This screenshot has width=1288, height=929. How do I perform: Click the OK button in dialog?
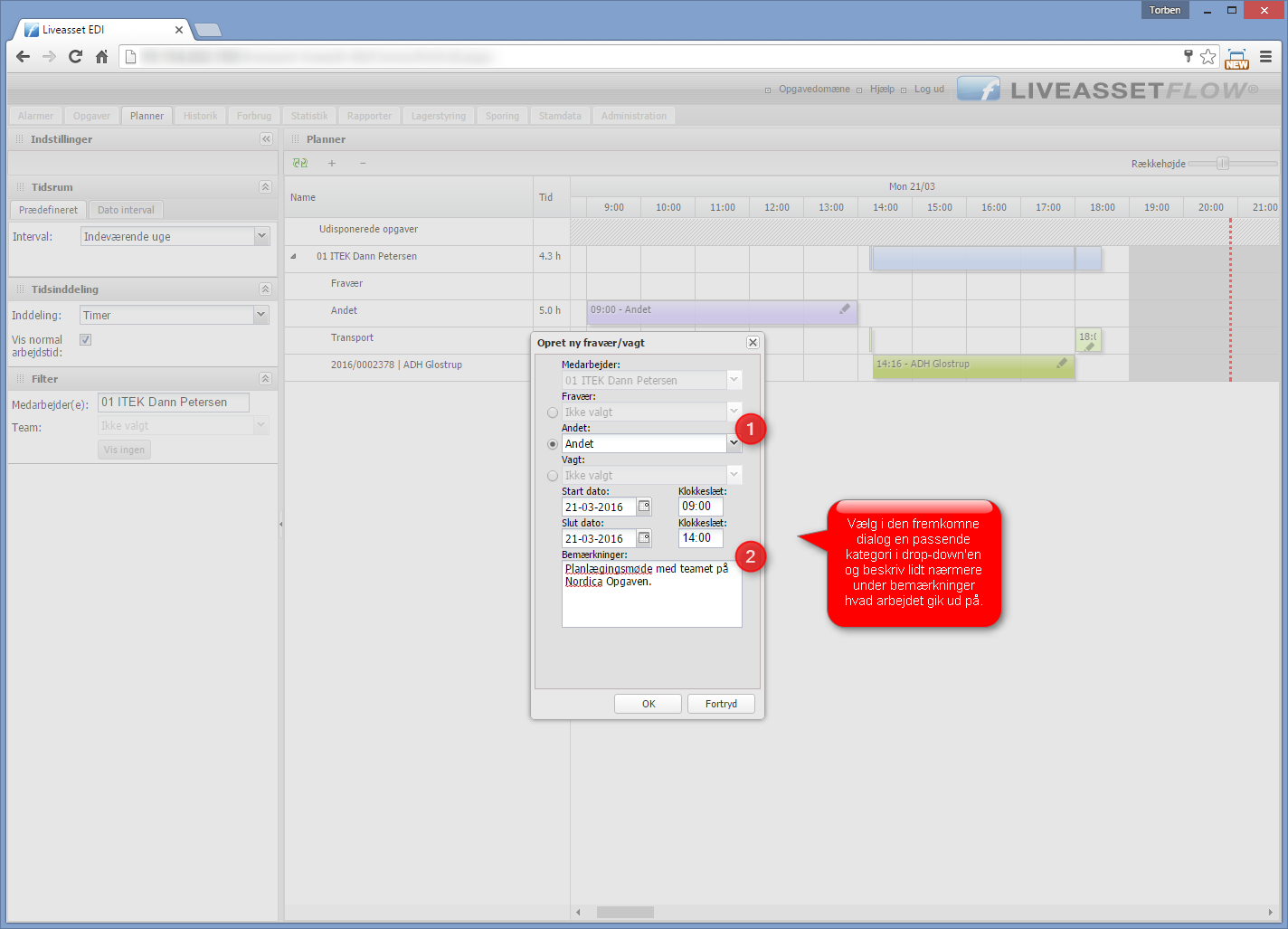(x=649, y=704)
